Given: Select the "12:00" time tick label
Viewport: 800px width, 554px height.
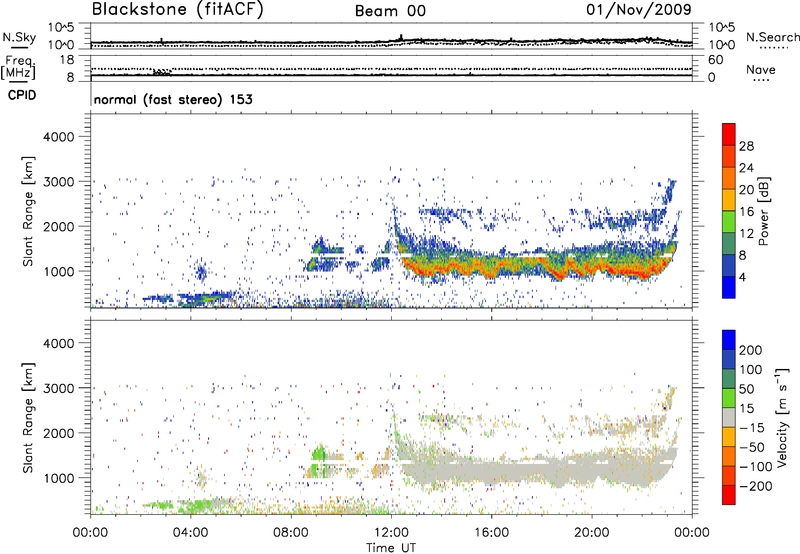Looking at the screenshot, I should [x=391, y=533].
